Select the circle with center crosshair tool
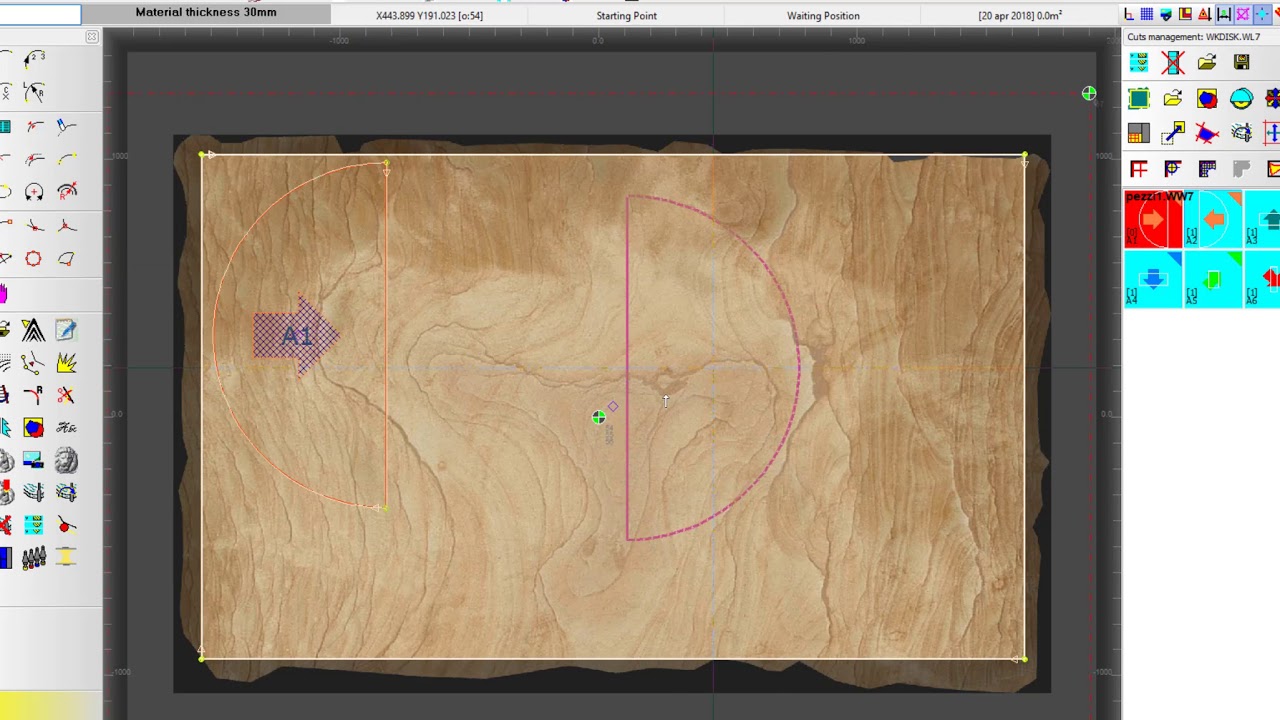Image resolution: width=1280 pixels, height=720 pixels. (34, 192)
